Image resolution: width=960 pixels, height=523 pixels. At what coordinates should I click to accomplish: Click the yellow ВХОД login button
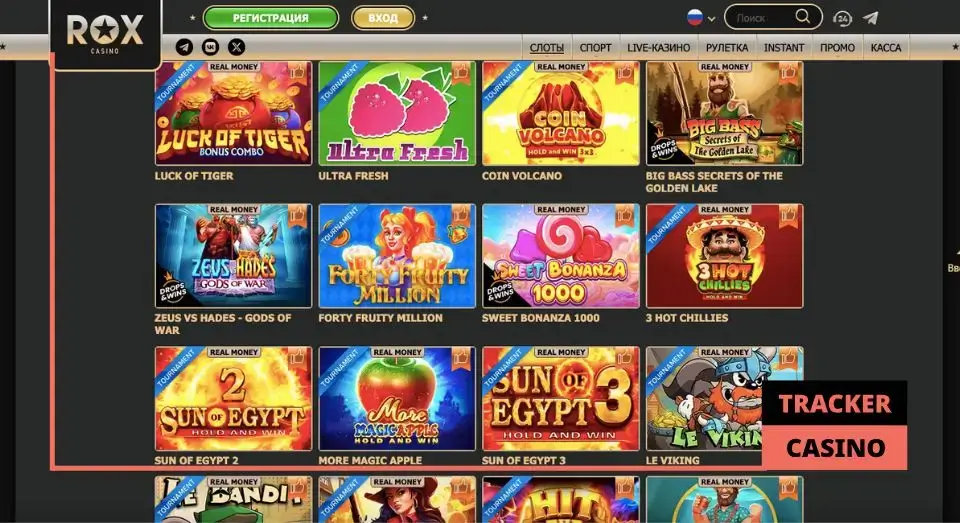pyautogui.click(x=383, y=18)
